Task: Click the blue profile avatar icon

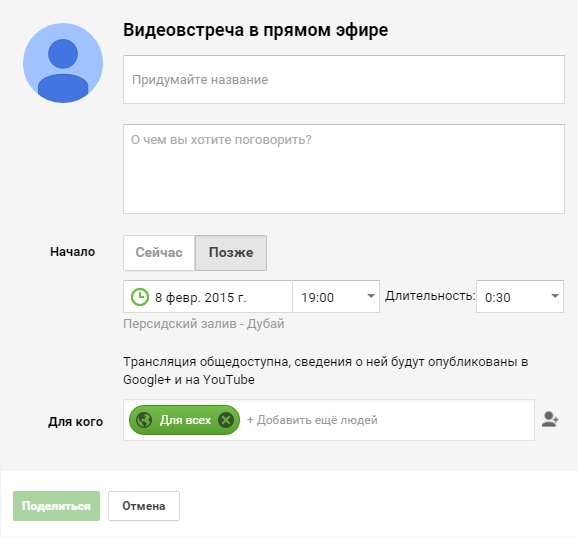Action: (63, 63)
